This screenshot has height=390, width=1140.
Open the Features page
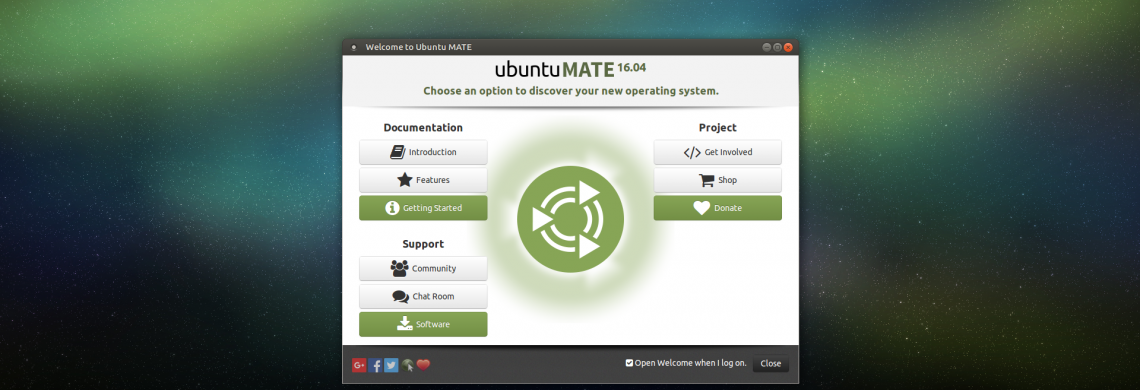(423, 180)
